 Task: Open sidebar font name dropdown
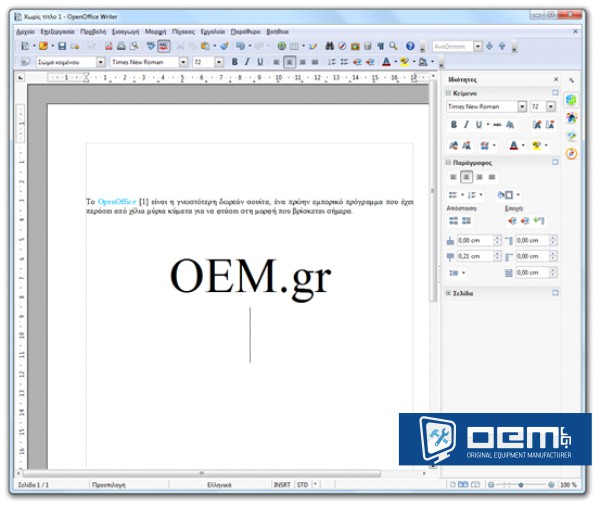(522, 107)
